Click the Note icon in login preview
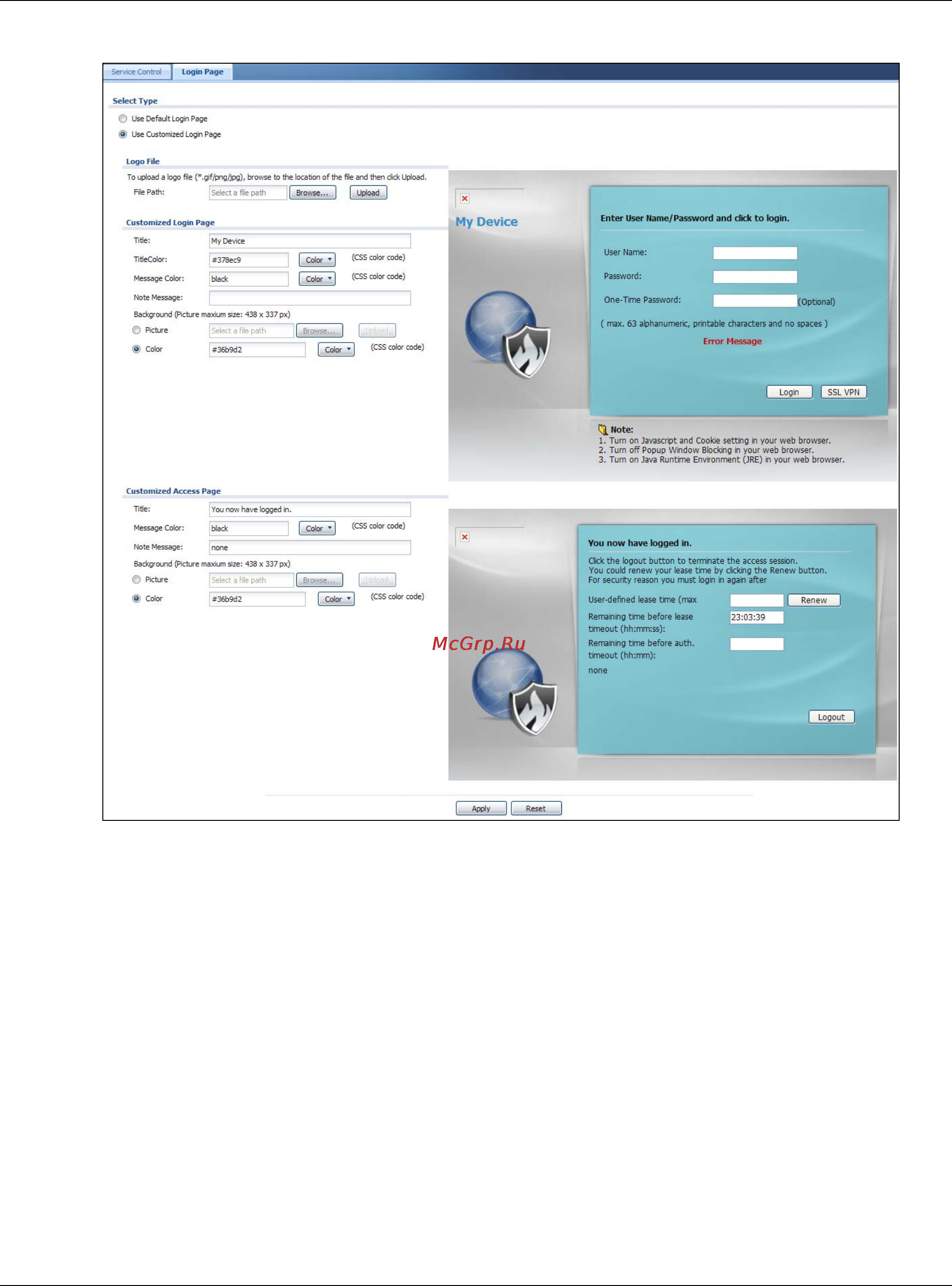The height and width of the screenshot is (1286, 952). click(x=603, y=429)
